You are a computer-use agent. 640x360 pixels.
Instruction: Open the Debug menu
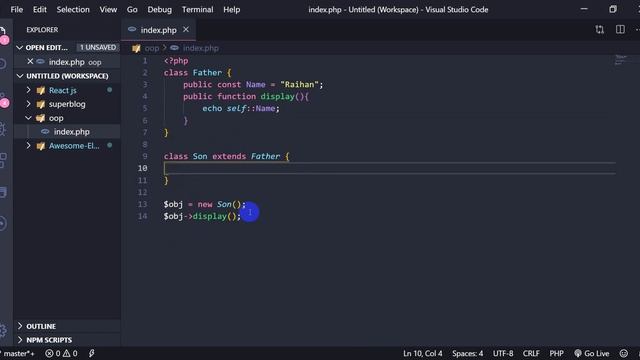[160, 9]
